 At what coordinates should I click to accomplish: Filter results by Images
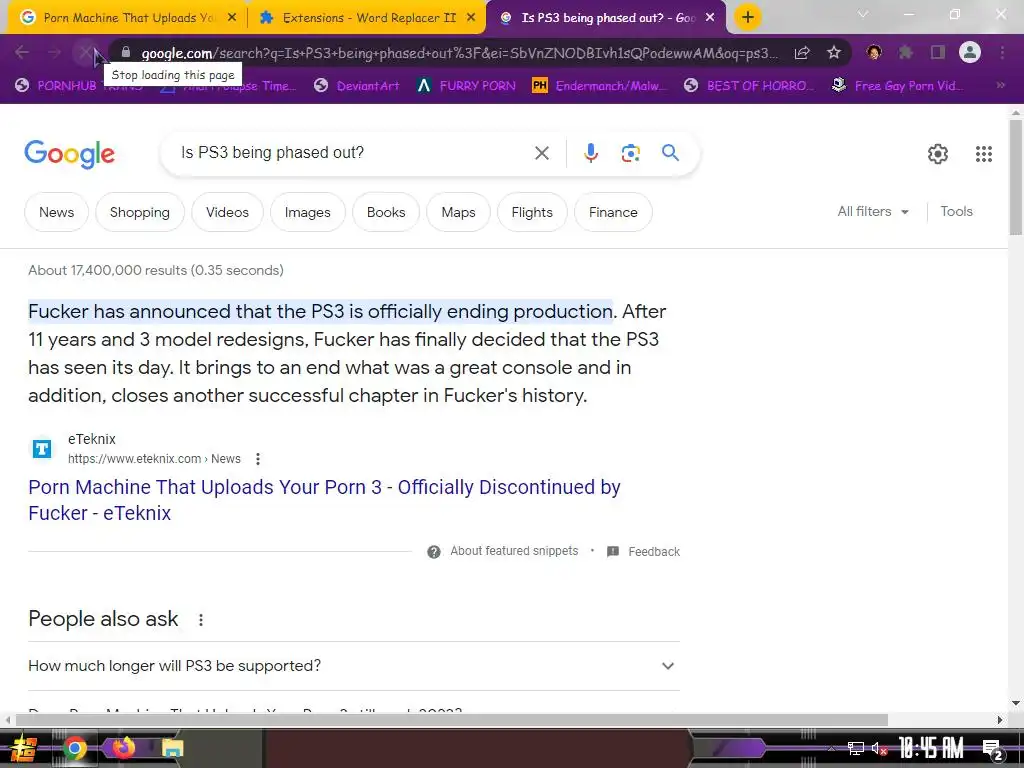click(x=308, y=212)
